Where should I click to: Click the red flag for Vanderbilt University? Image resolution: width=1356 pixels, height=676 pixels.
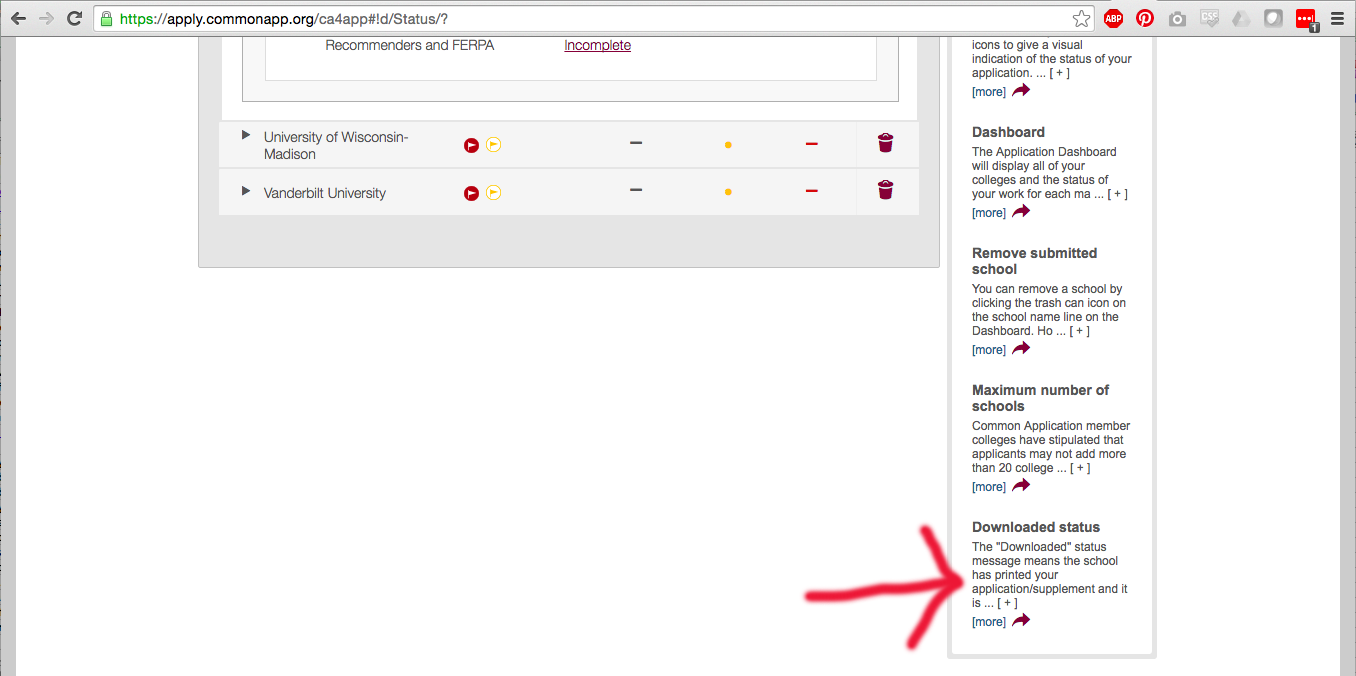pos(471,193)
